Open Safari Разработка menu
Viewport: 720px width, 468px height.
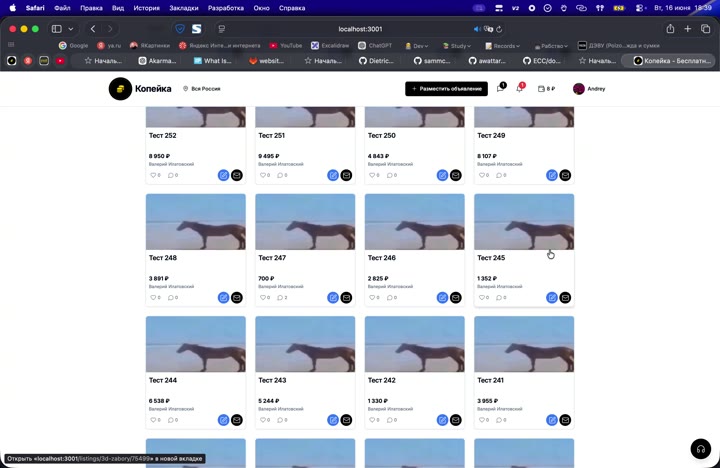point(226,8)
